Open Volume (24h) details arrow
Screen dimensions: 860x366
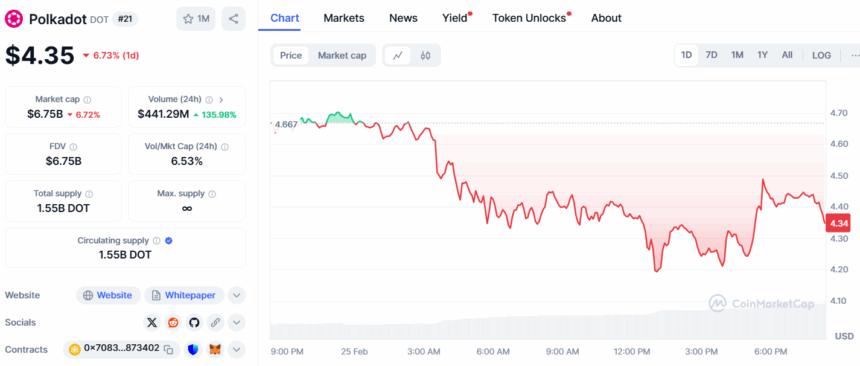pyautogui.click(x=221, y=100)
